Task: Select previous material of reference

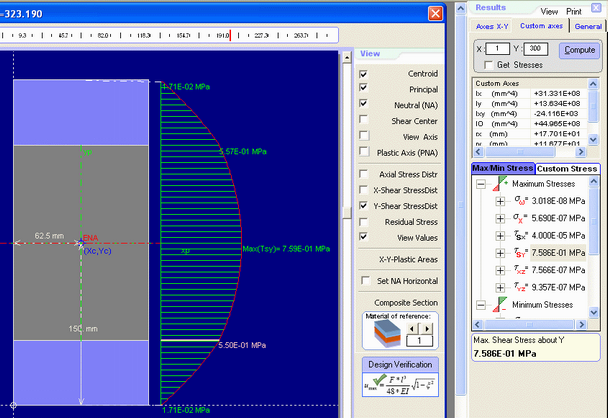Action: coord(411,328)
